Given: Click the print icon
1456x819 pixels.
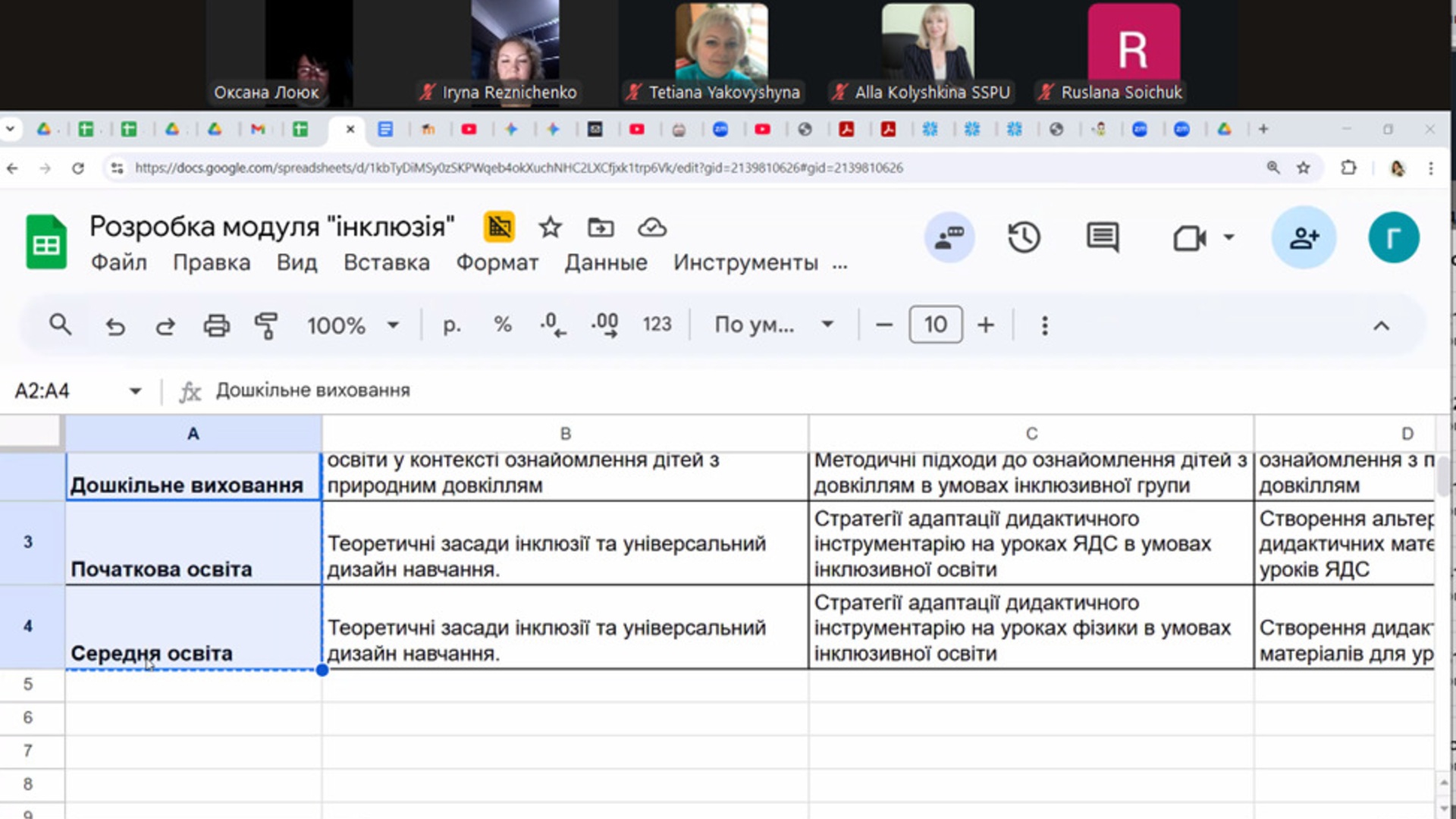Looking at the screenshot, I should click(216, 326).
